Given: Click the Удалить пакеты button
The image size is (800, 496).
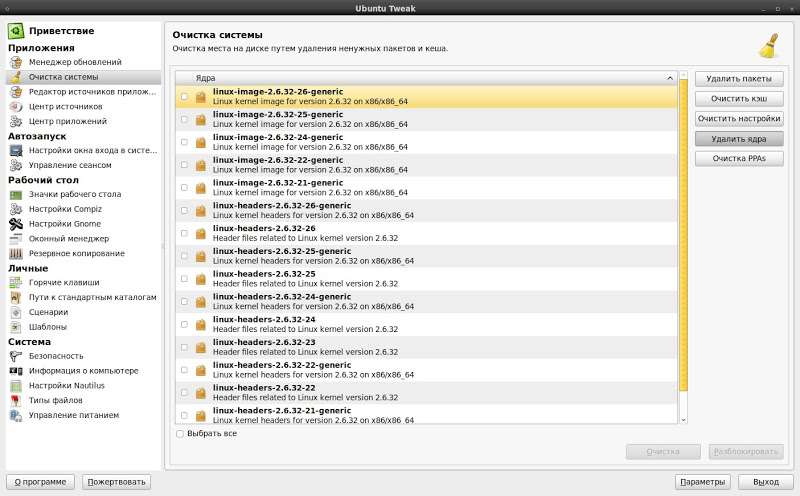Looking at the screenshot, I should click(x=739, y=79).
